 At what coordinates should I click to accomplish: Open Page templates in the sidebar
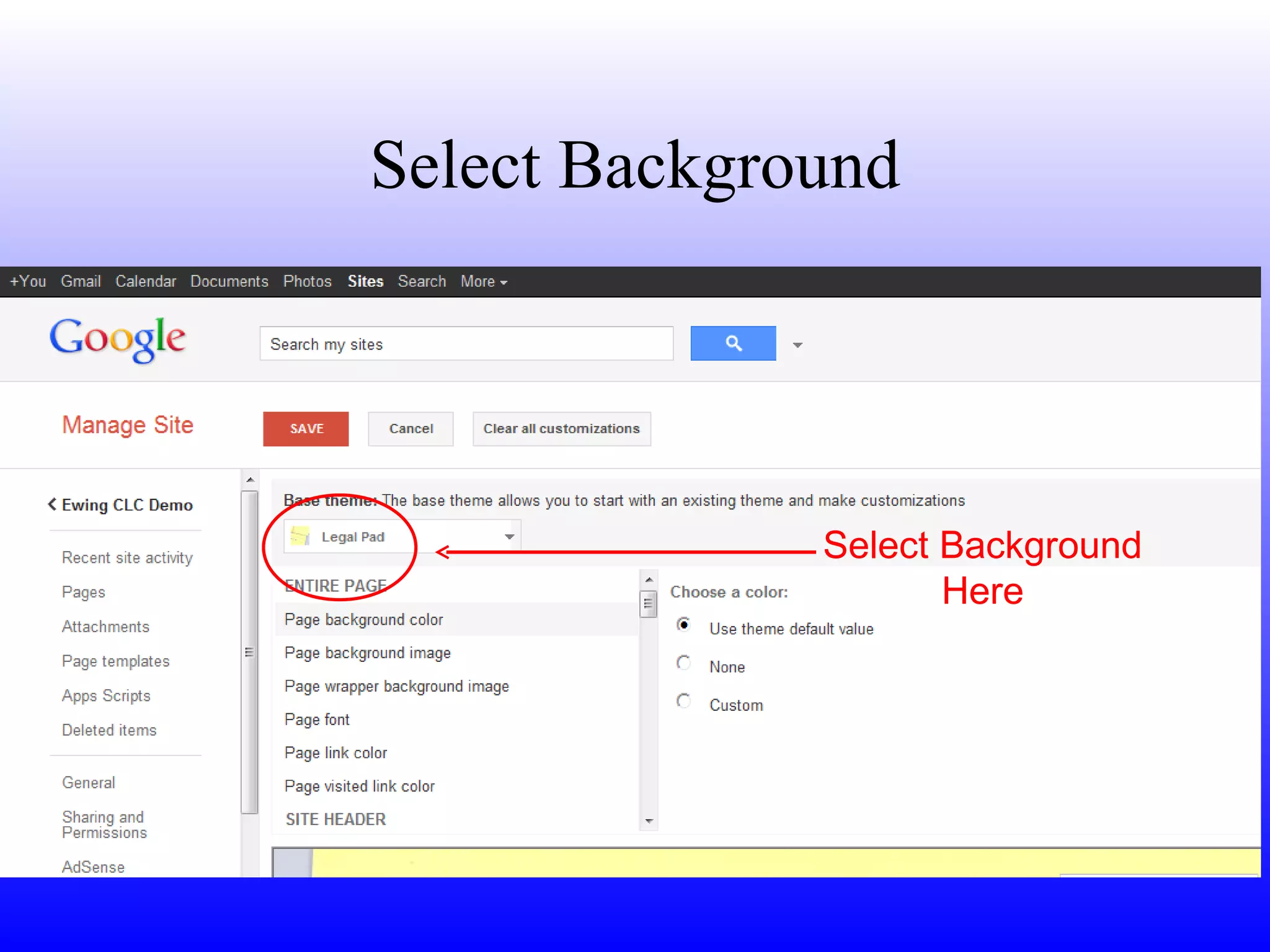(116, 661)
